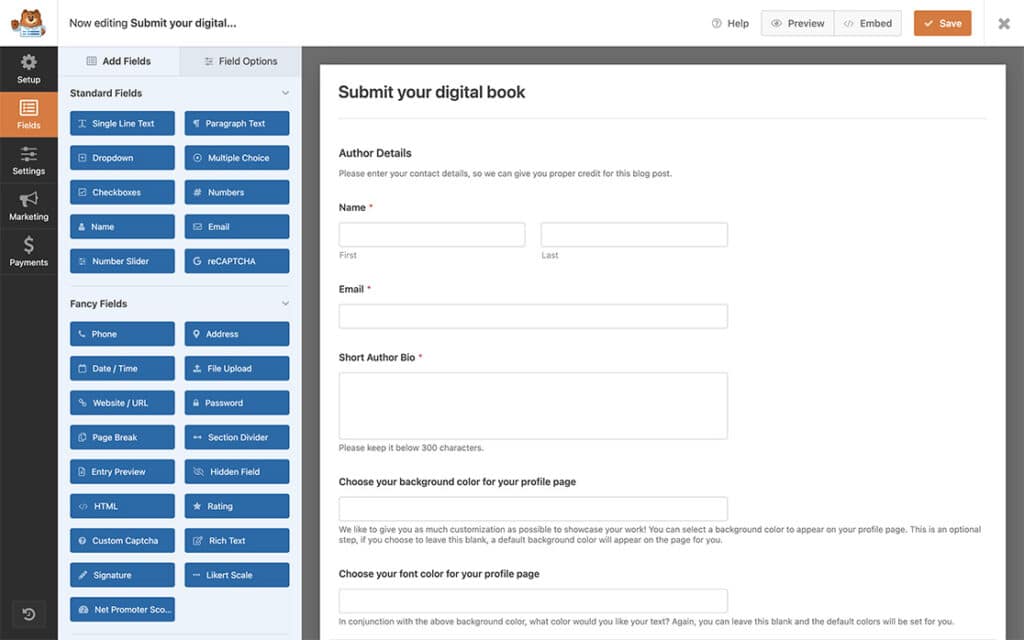1024x640 pixels.
Task: Open the Setup gear panel
Action: tap(29, 69)
